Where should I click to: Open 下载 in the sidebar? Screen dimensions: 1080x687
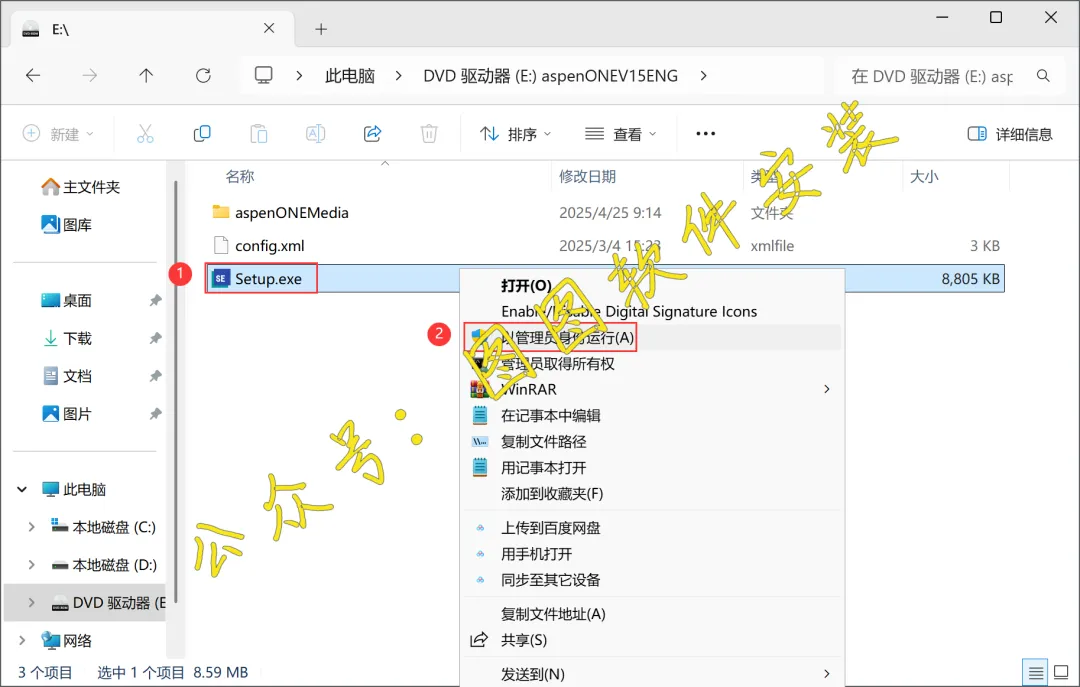tap(67, 338)
